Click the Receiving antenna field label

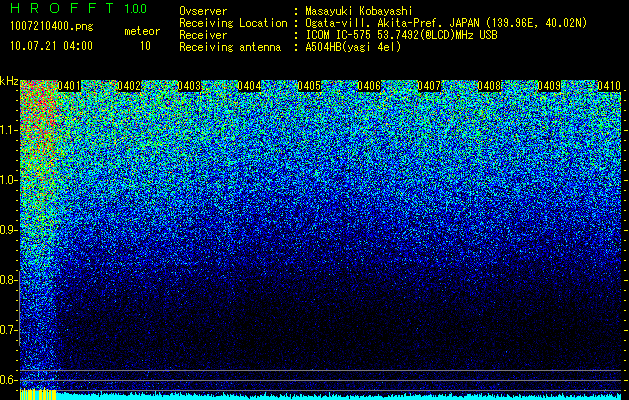click(x=230, y=47)
